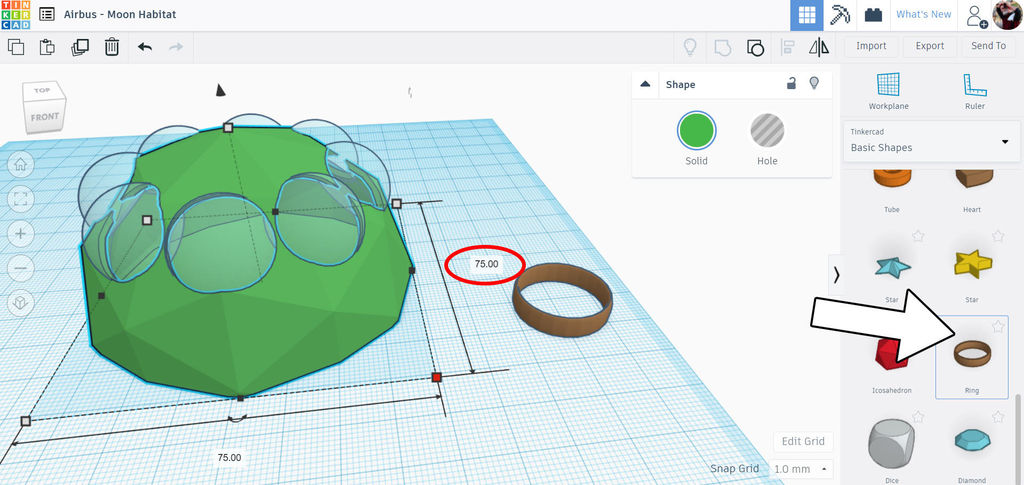This screenshot has height=485, width=1024.
Task: Open the Align tool
Action: tap(787, 47)
